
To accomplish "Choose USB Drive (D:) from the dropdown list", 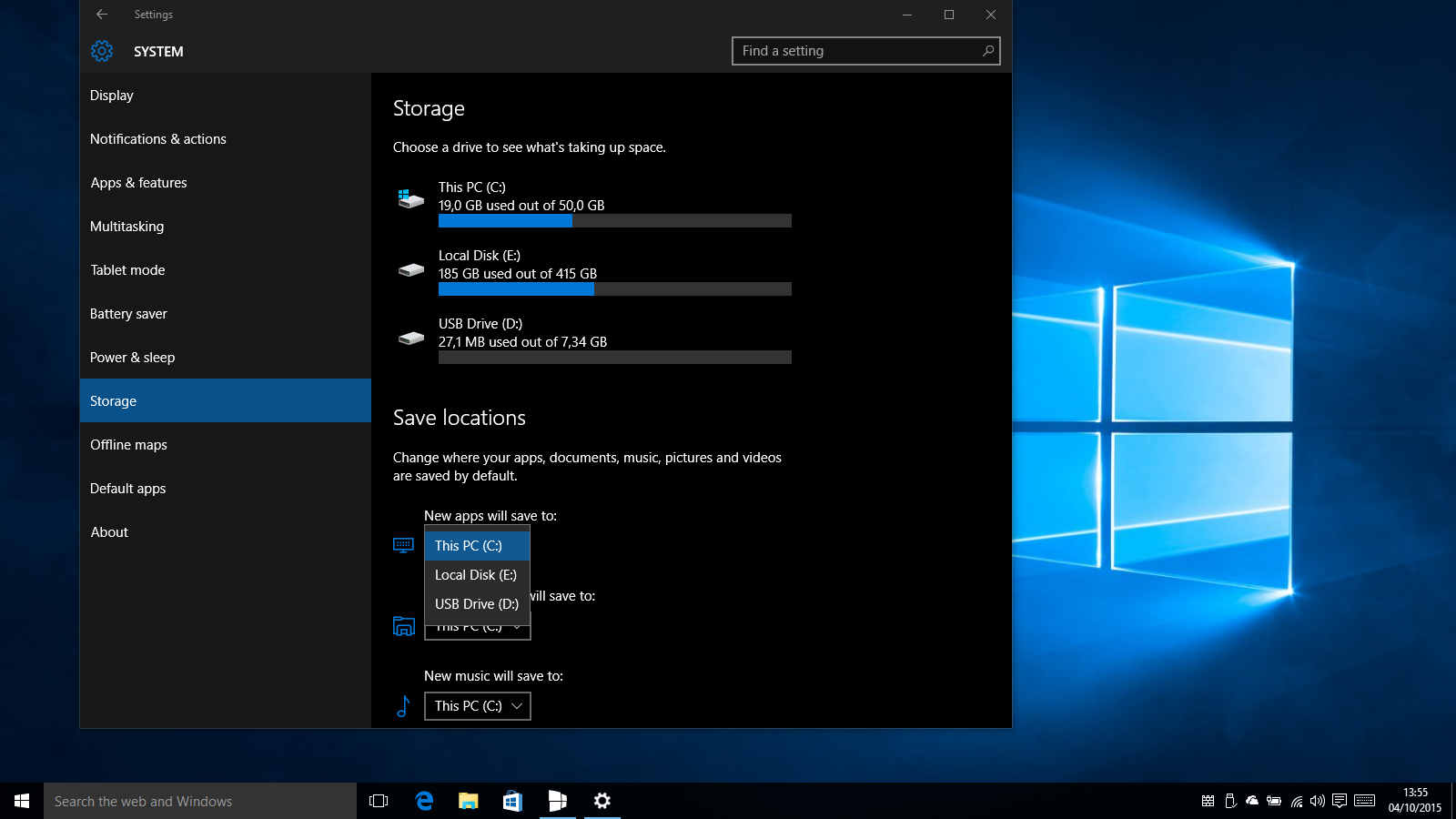I will click(477, 604).
